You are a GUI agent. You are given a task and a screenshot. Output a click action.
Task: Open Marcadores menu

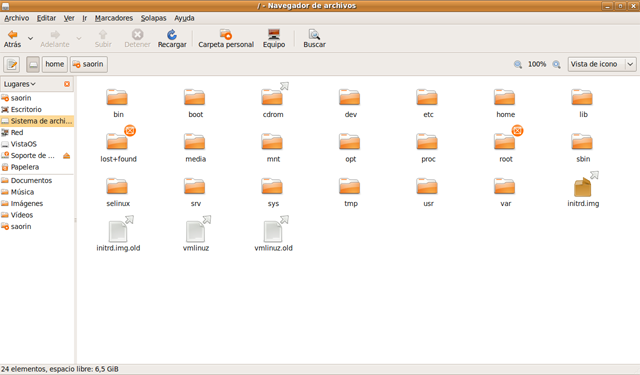point(114,18)
